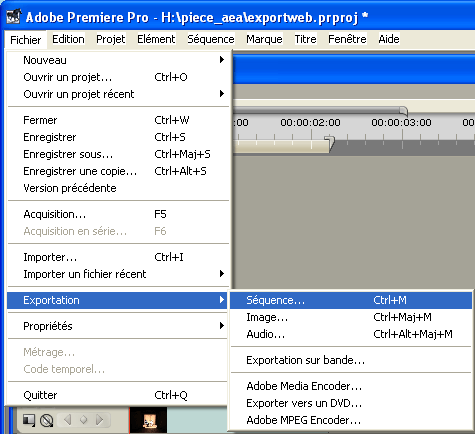Choose Enregistrer sous...
This screenshot has height=434, width=475.
(118, 154)
